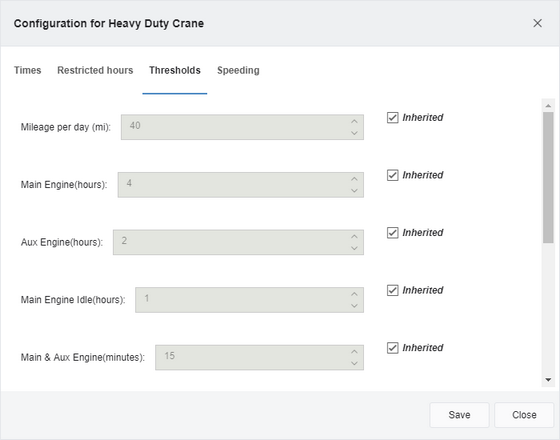Disable Inherited for Aux Engine hours
Viewport: 560px width, 440px height.
pyautogui.click(x=392, y=232)
